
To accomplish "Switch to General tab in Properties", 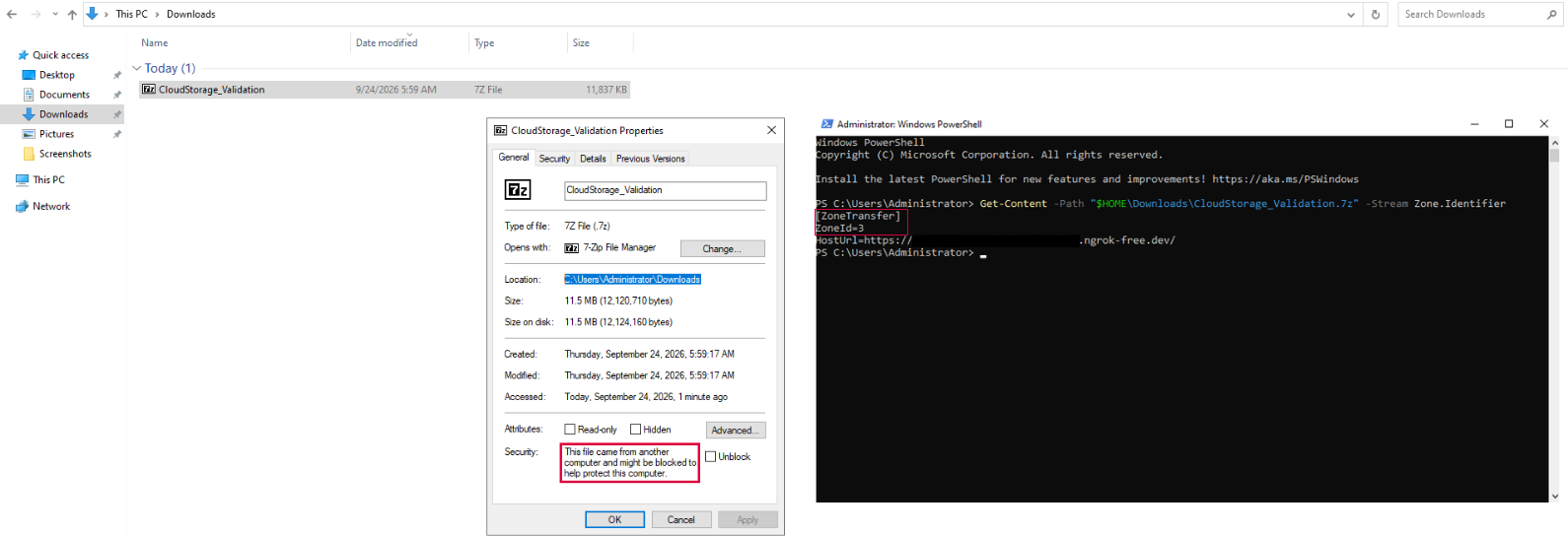I will click(x=514, y=158).
